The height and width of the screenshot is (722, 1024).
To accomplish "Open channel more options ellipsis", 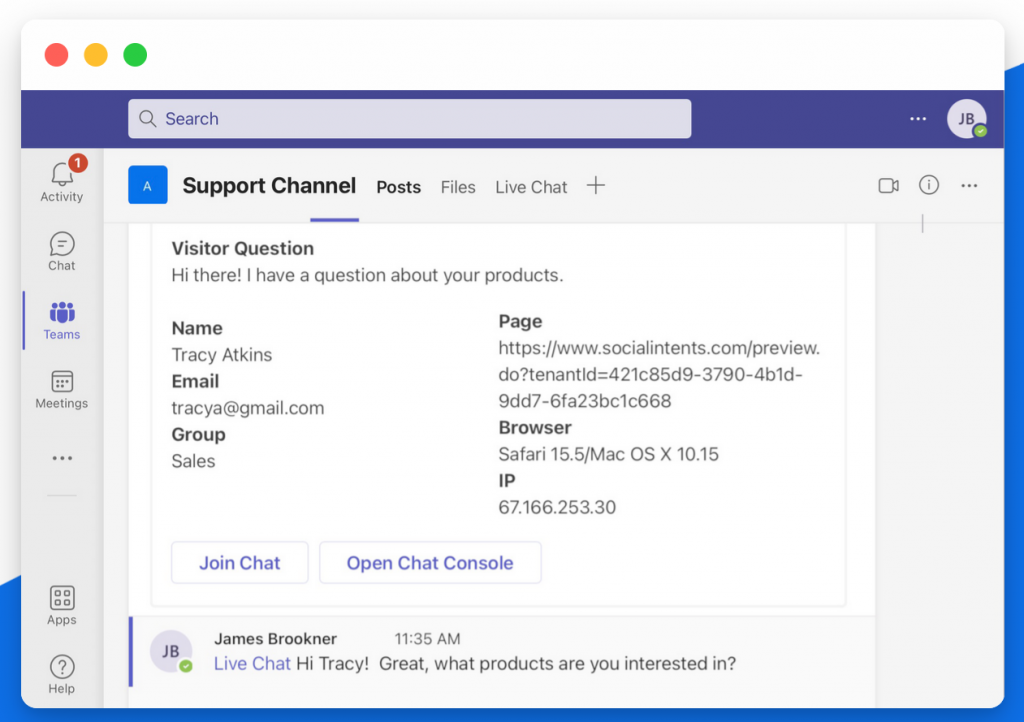I will tap(969, 185).
